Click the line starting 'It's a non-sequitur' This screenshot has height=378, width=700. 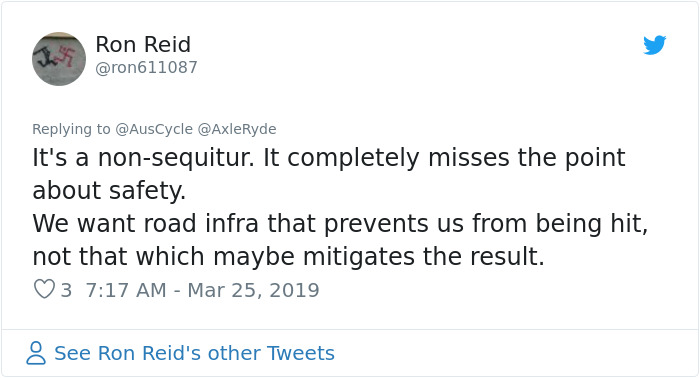click(x=329, y=158)
